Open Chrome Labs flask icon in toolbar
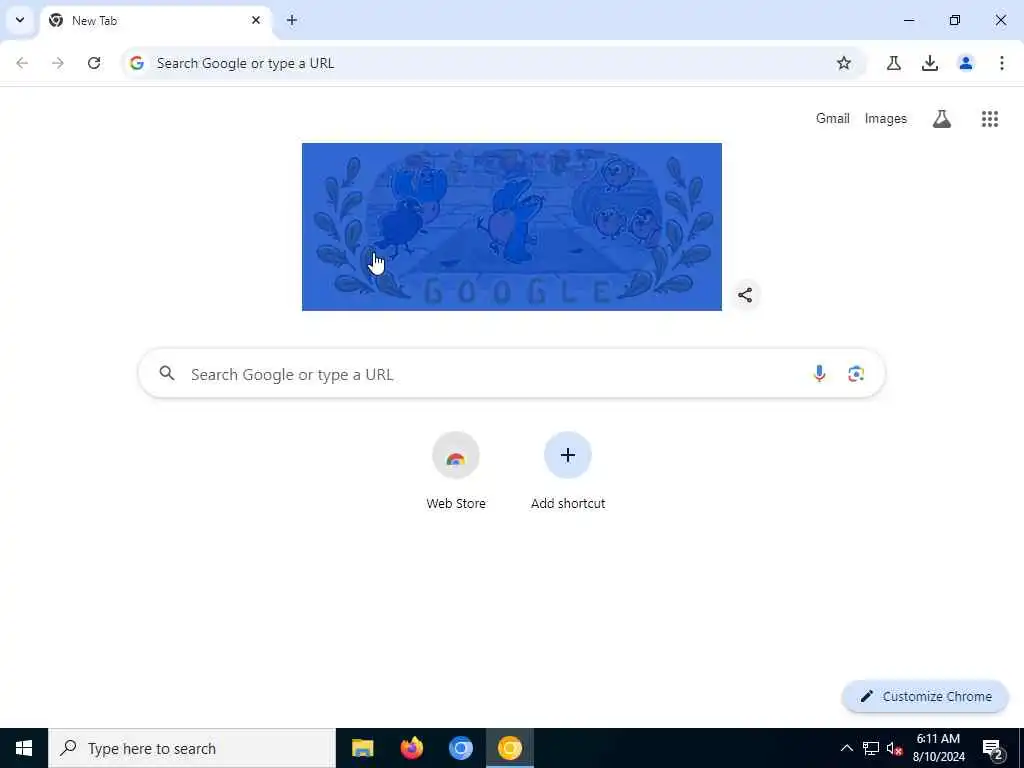This screenshot has width=1024, height=768. (x=893, y=63)
